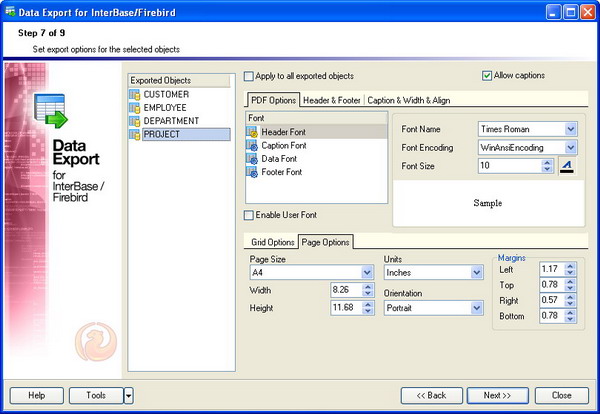Open the Font Encoding dropdown
Image resolution: width=600 pixels, height=414 pixels.
tap(571, 147)
